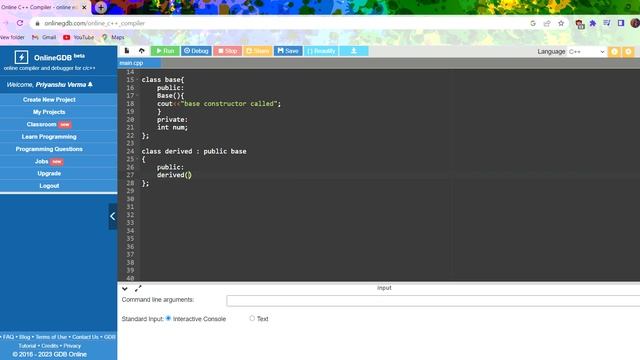Open a new browser tab with plus icon
640x360 pixels.
101,7
